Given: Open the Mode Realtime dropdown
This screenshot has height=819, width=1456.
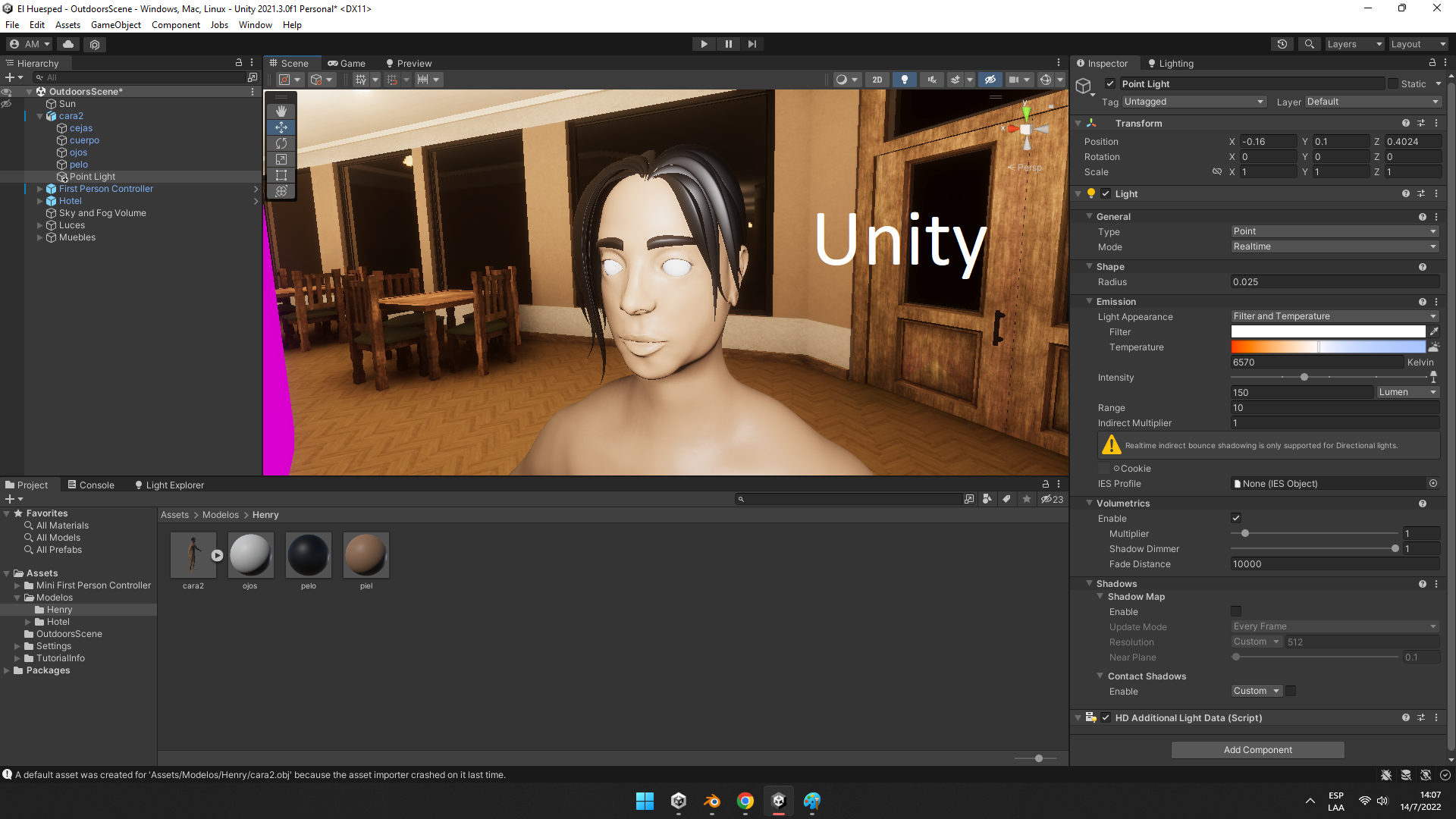Looking at the screenshot, I should tap(1335, 246).
